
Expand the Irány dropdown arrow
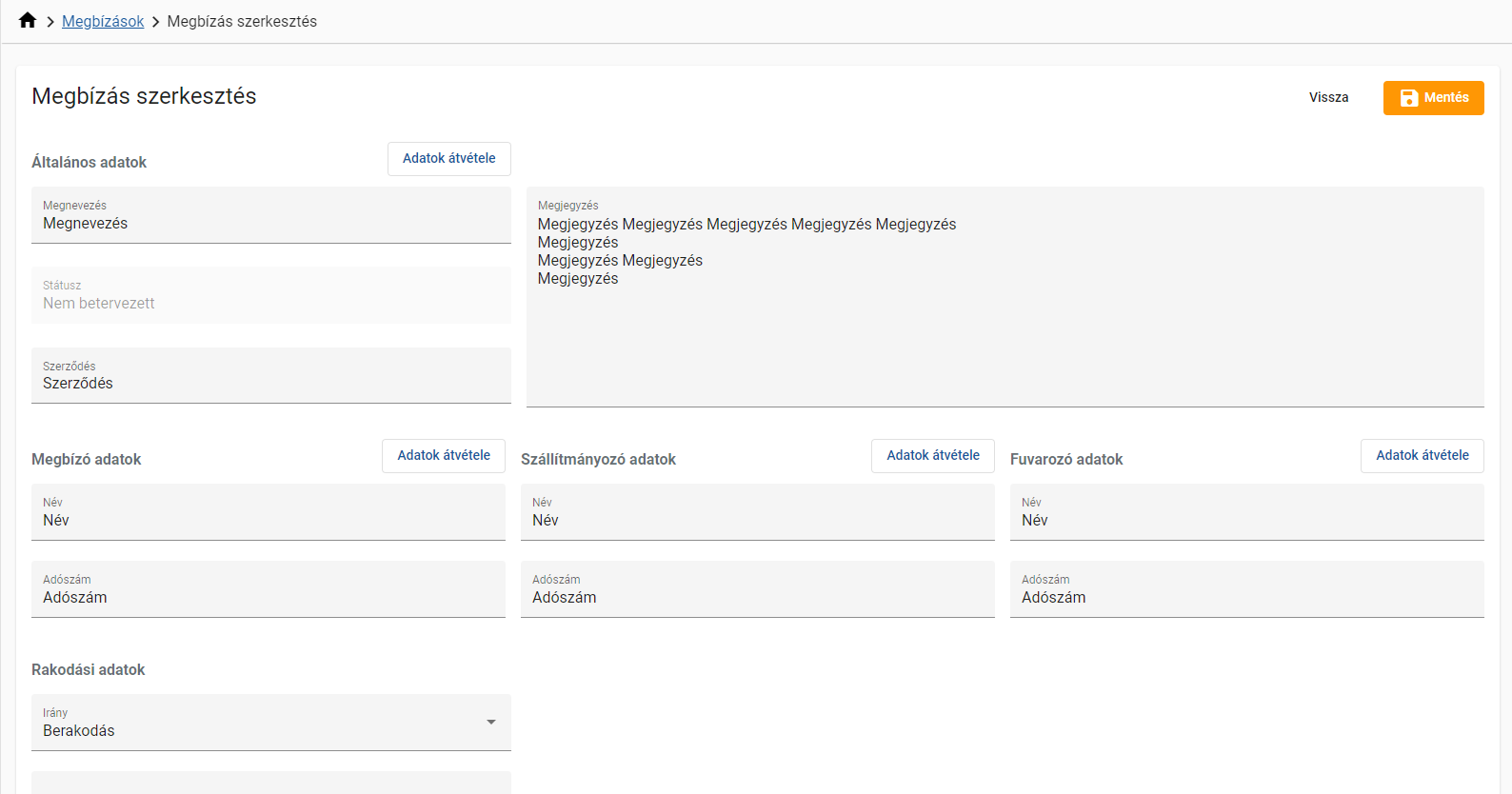(491, 723)
